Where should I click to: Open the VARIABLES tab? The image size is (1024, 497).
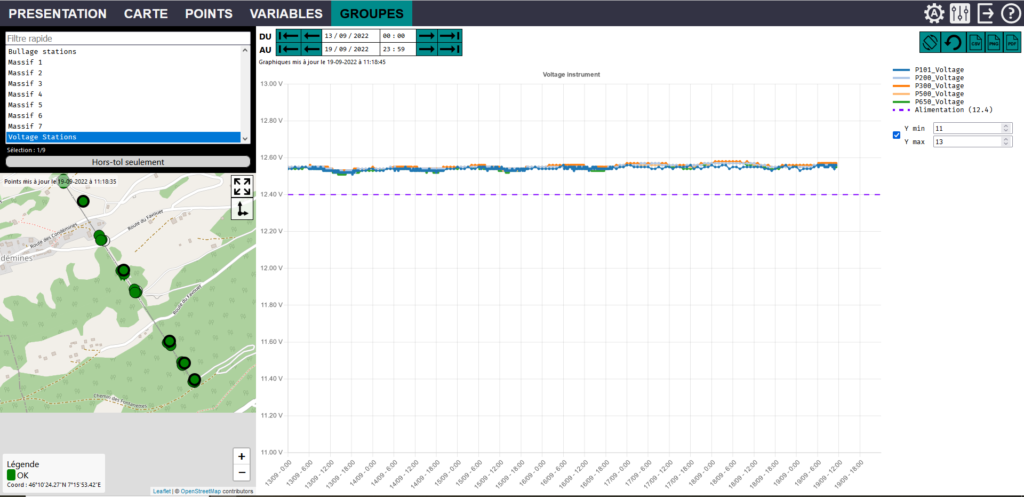point(285,13)
